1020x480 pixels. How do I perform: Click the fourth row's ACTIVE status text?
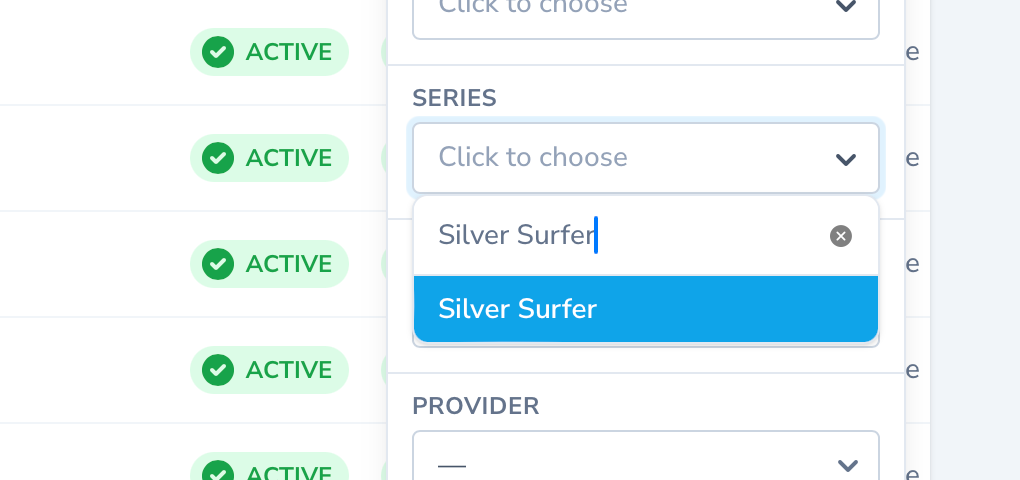288,370
